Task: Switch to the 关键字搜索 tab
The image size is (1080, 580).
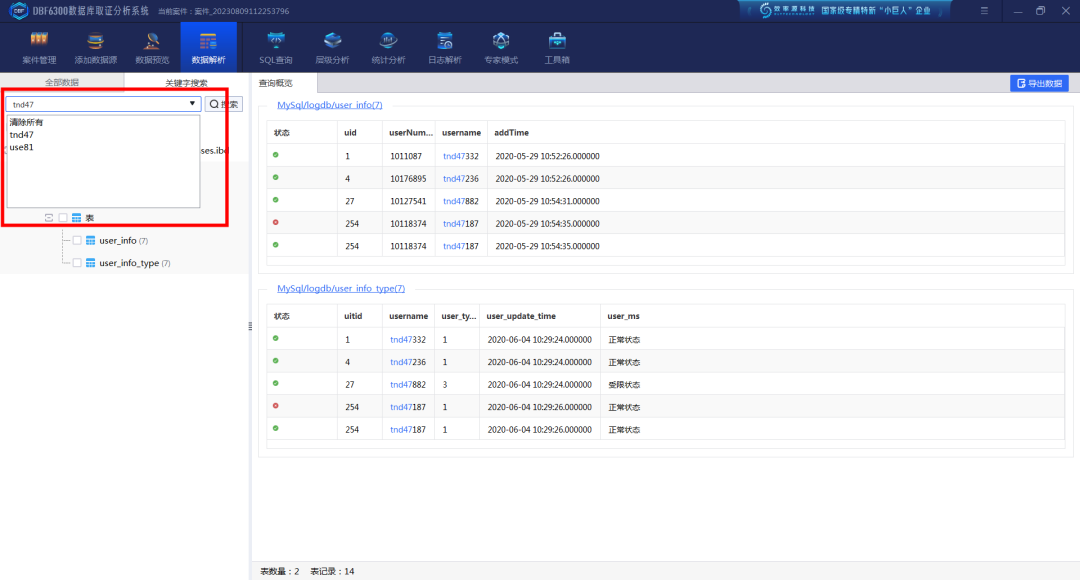Action: [x=186, y=83]
